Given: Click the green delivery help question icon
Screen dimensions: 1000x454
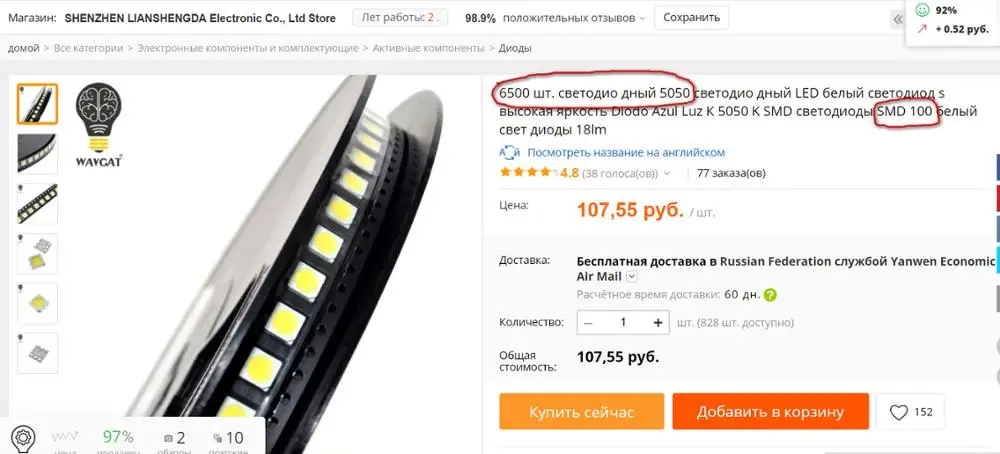Looking at the screenshot, I should click(x=770, y=295).
